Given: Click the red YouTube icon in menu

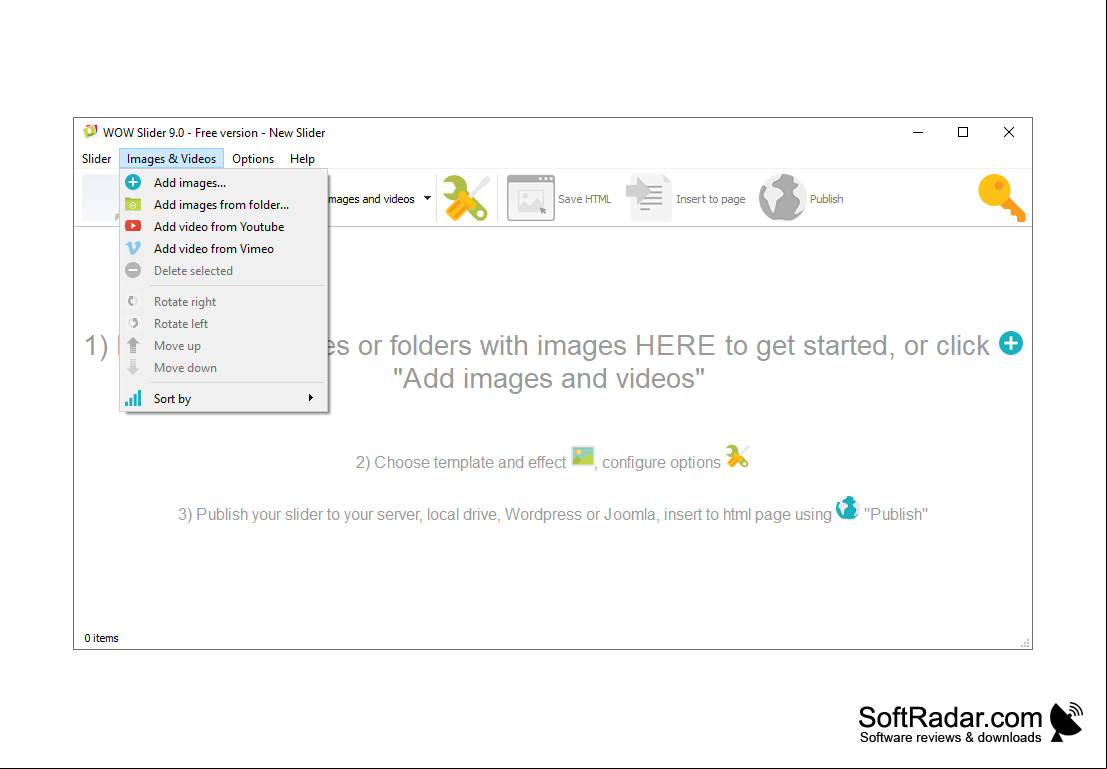Looking at the screenshot, I should coord(133,226).
